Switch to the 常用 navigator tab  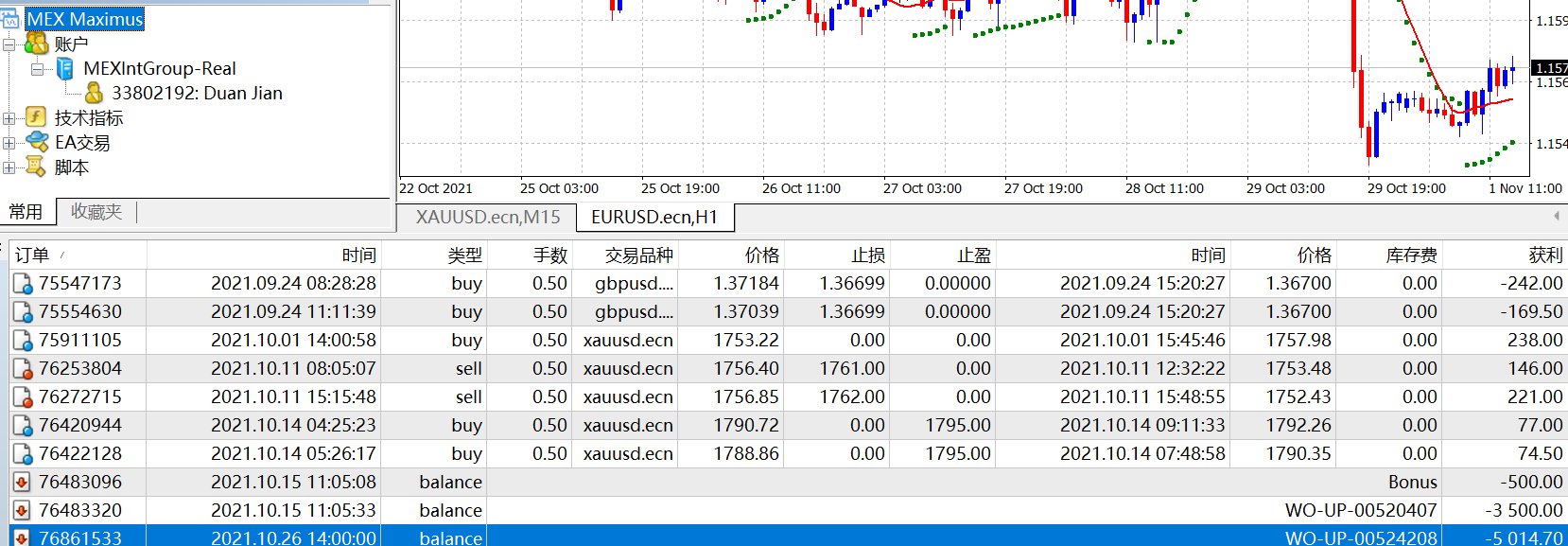[x=26, y=212]
